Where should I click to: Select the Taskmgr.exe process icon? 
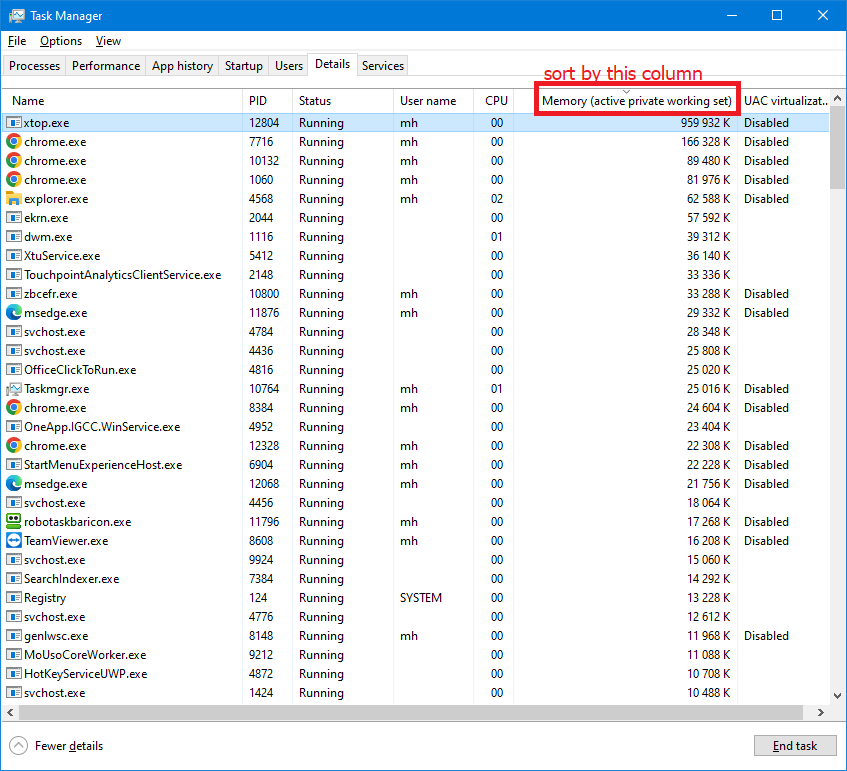(x=14, y=389)
